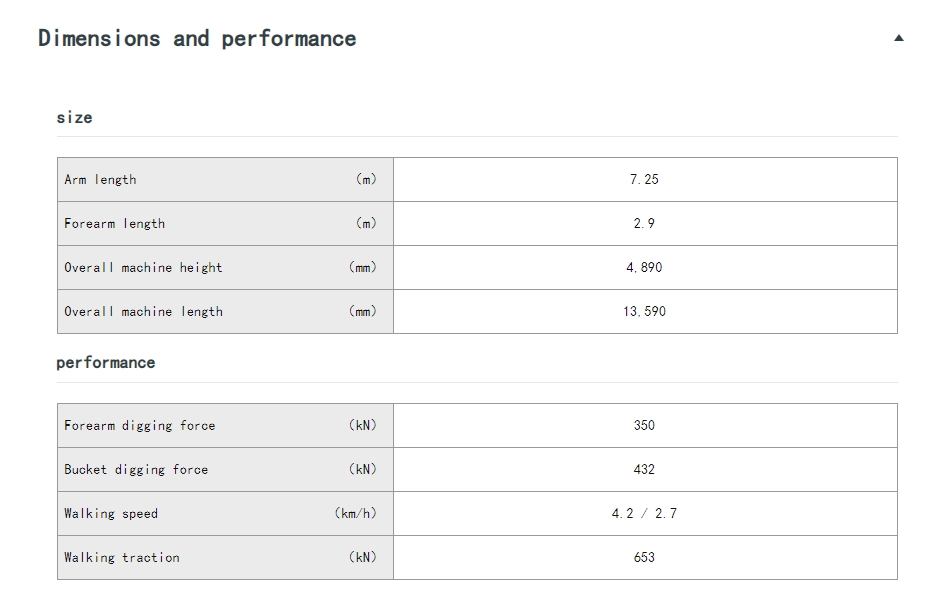Viewport: 932px width, 591px height.
Task: Click the Dimensions and performance heading
Action: pyautogui.click(x=197, y=39)
